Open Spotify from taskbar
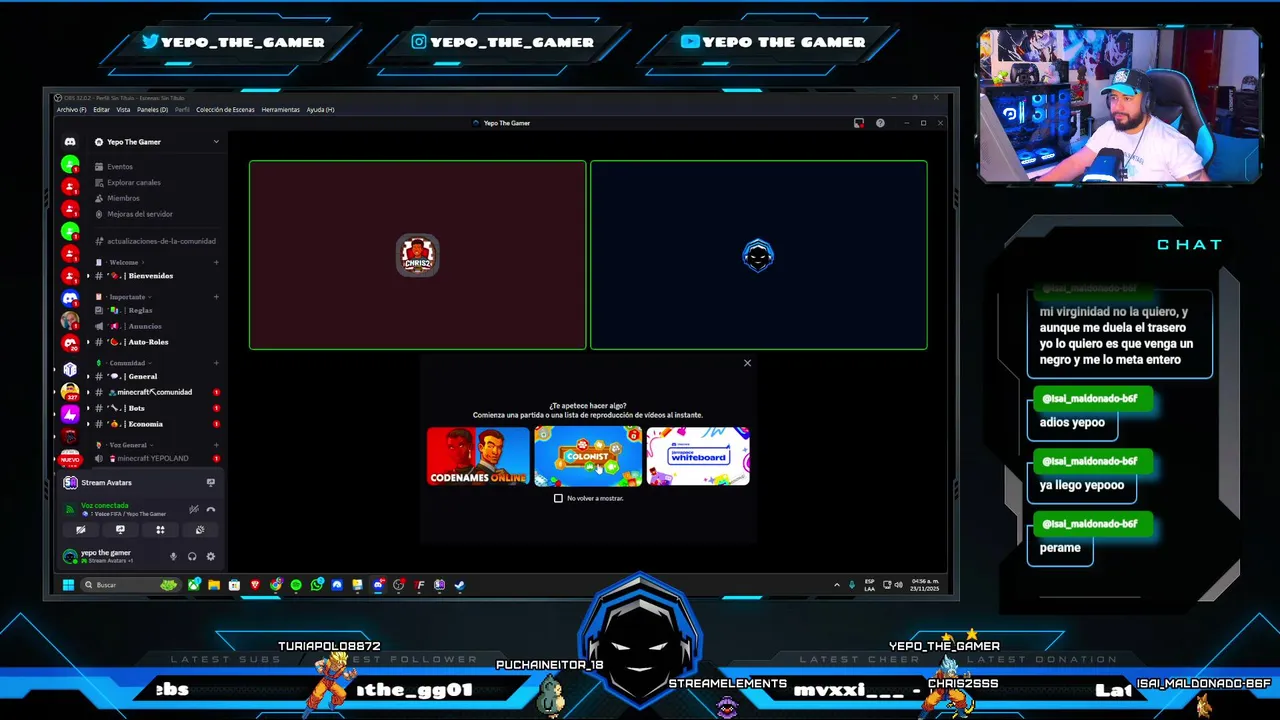 [296, 585]
